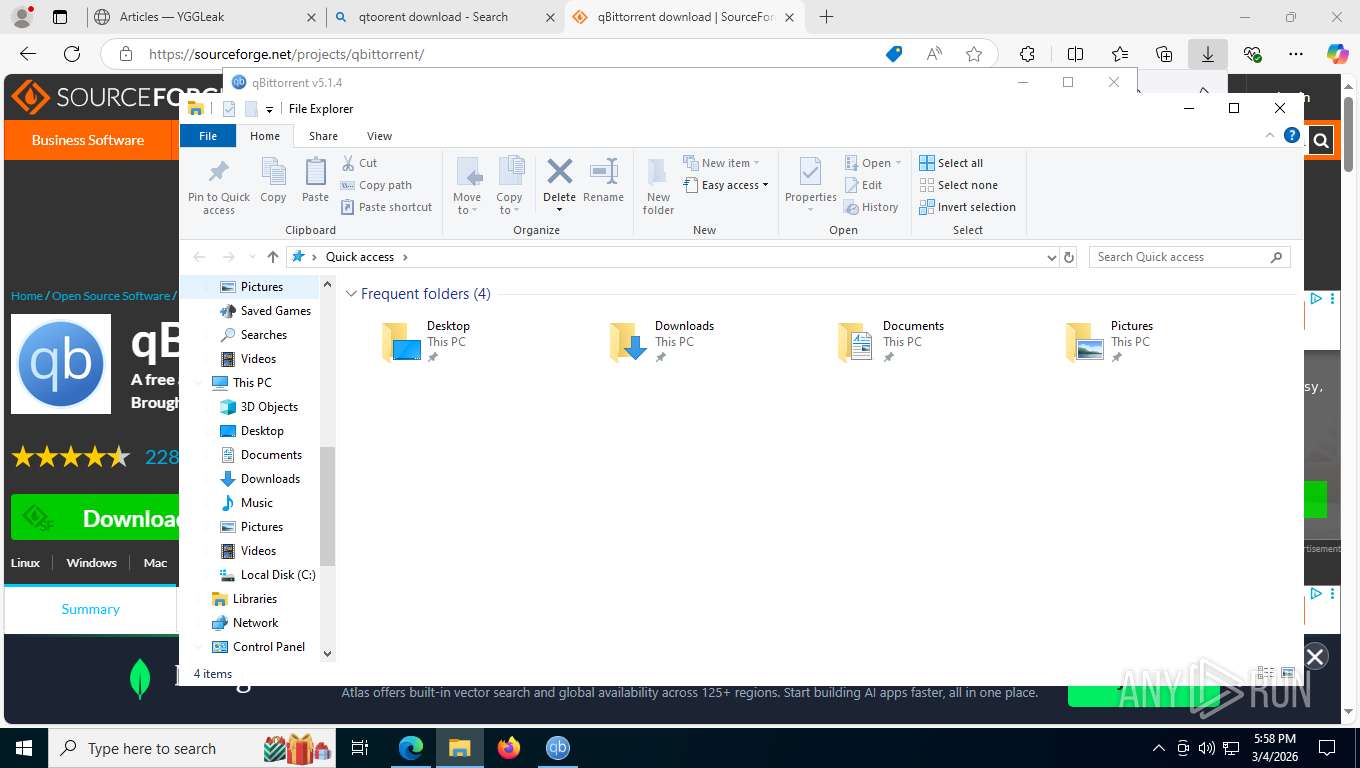Open Quick Access Toolbar customize dropdown
This screenshot has width=1360, height=768.
coord(270,109)
